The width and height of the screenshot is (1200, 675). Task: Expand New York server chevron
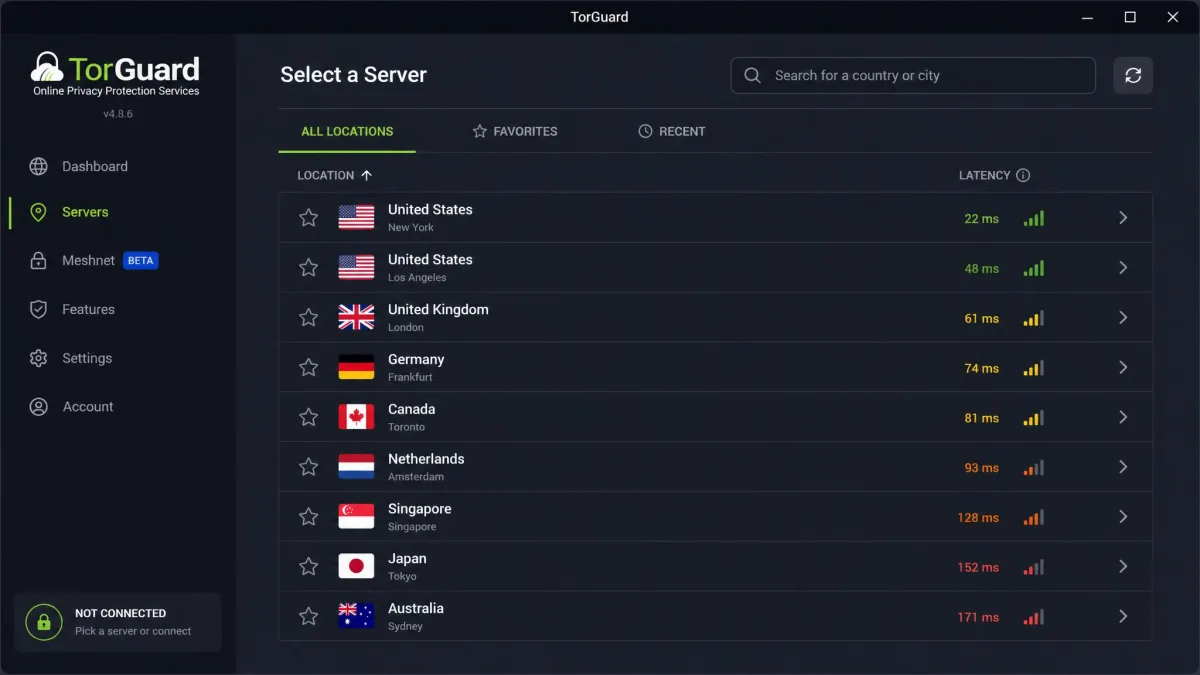(x=1123, y=217)
